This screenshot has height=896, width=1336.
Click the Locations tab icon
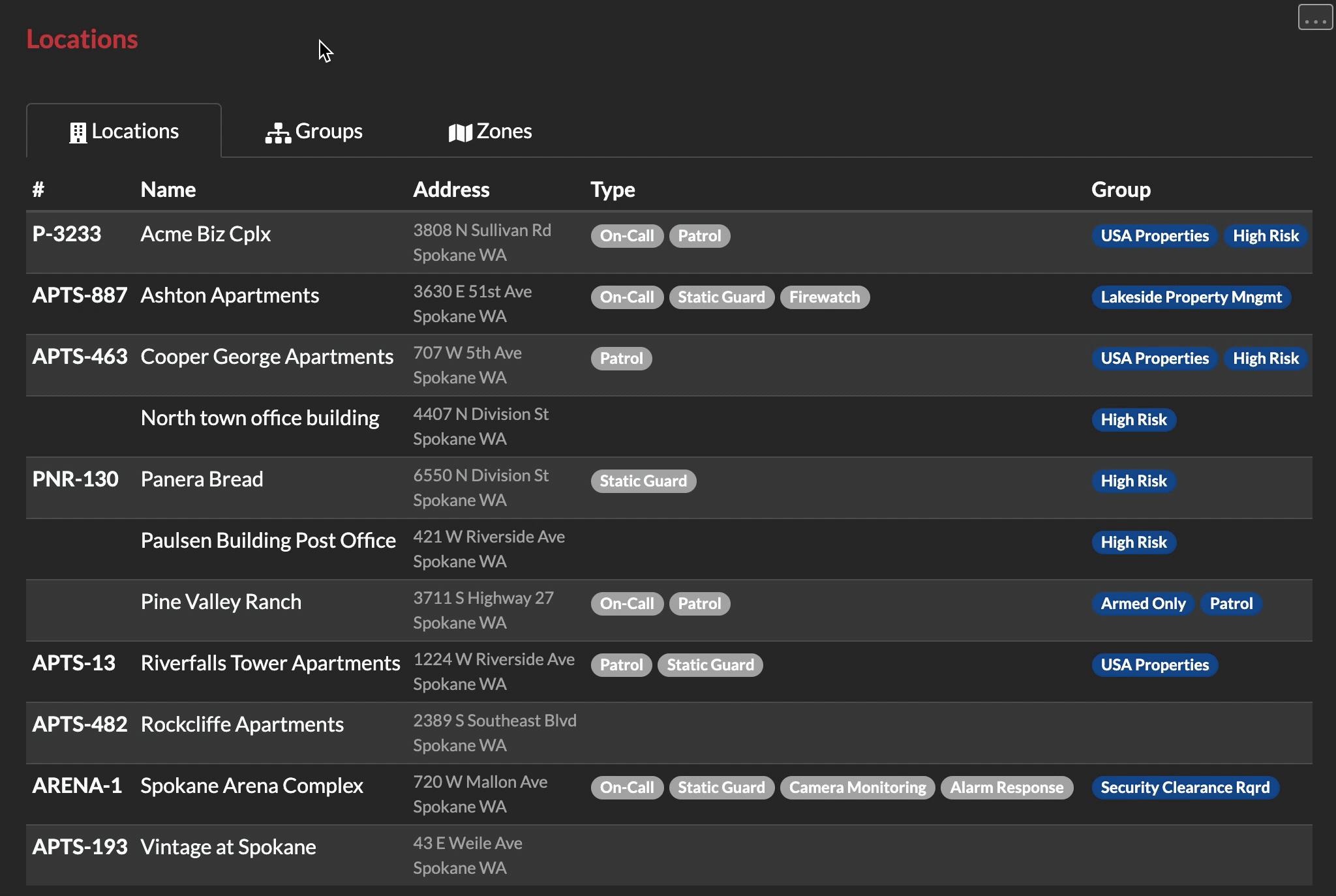pos(77,130)
